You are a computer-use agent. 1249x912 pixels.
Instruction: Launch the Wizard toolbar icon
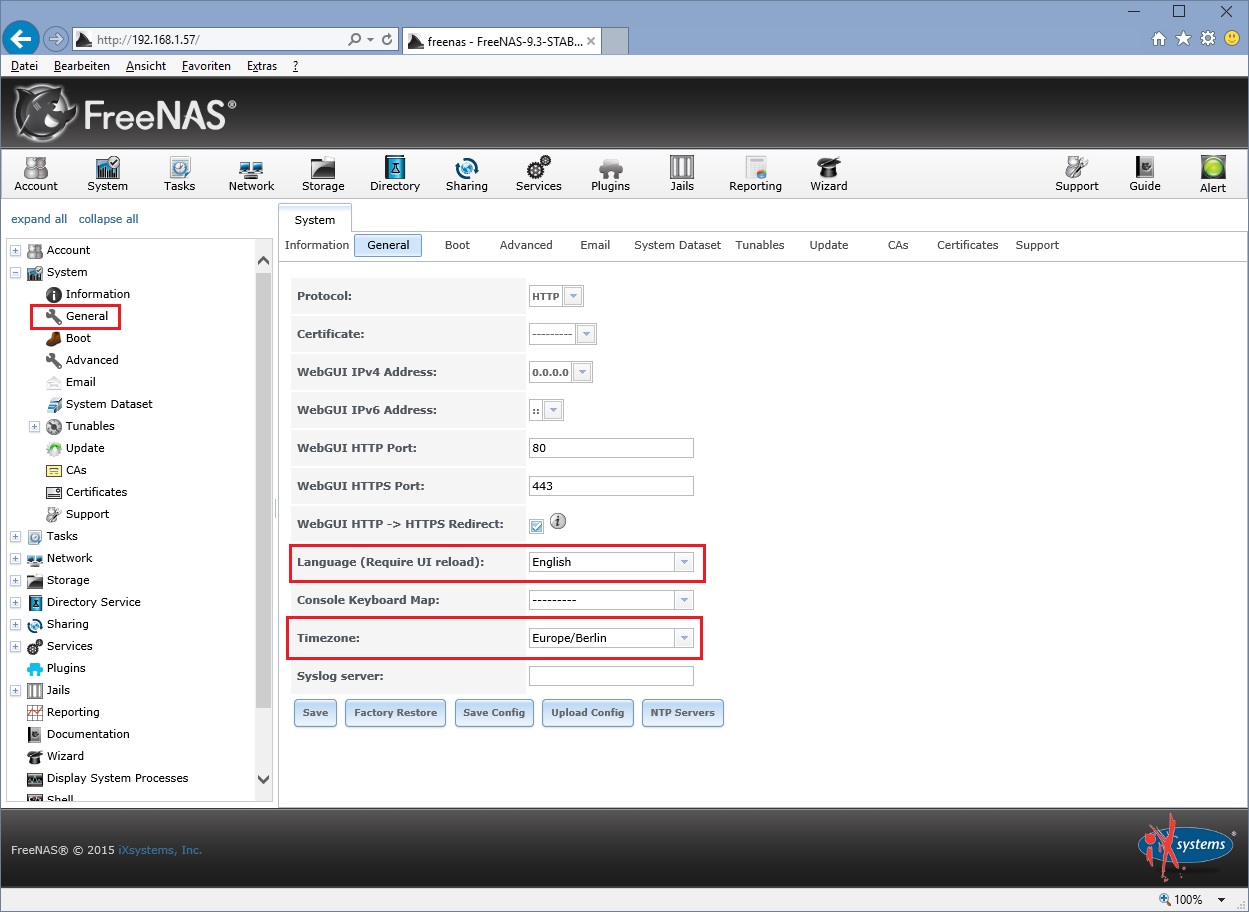pyautogui.click(x=828, y=173)
